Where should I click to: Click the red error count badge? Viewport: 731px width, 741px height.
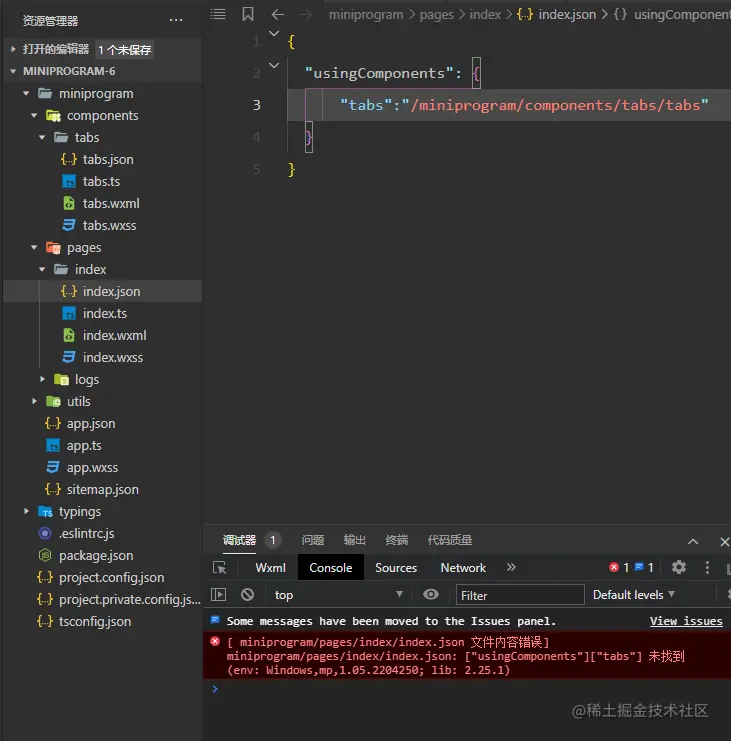(619, 567)
